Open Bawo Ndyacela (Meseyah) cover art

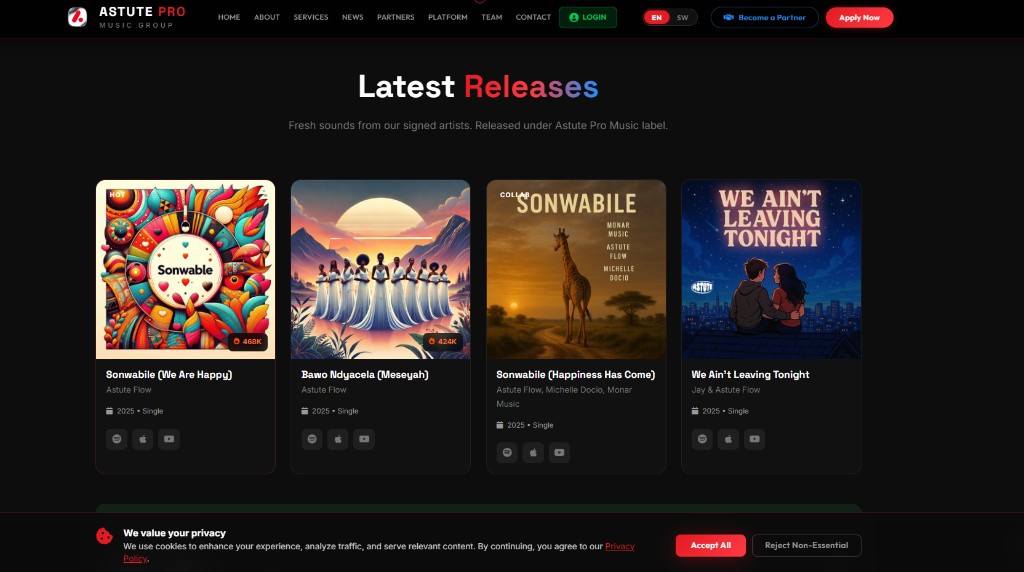[x=380, y=270]
